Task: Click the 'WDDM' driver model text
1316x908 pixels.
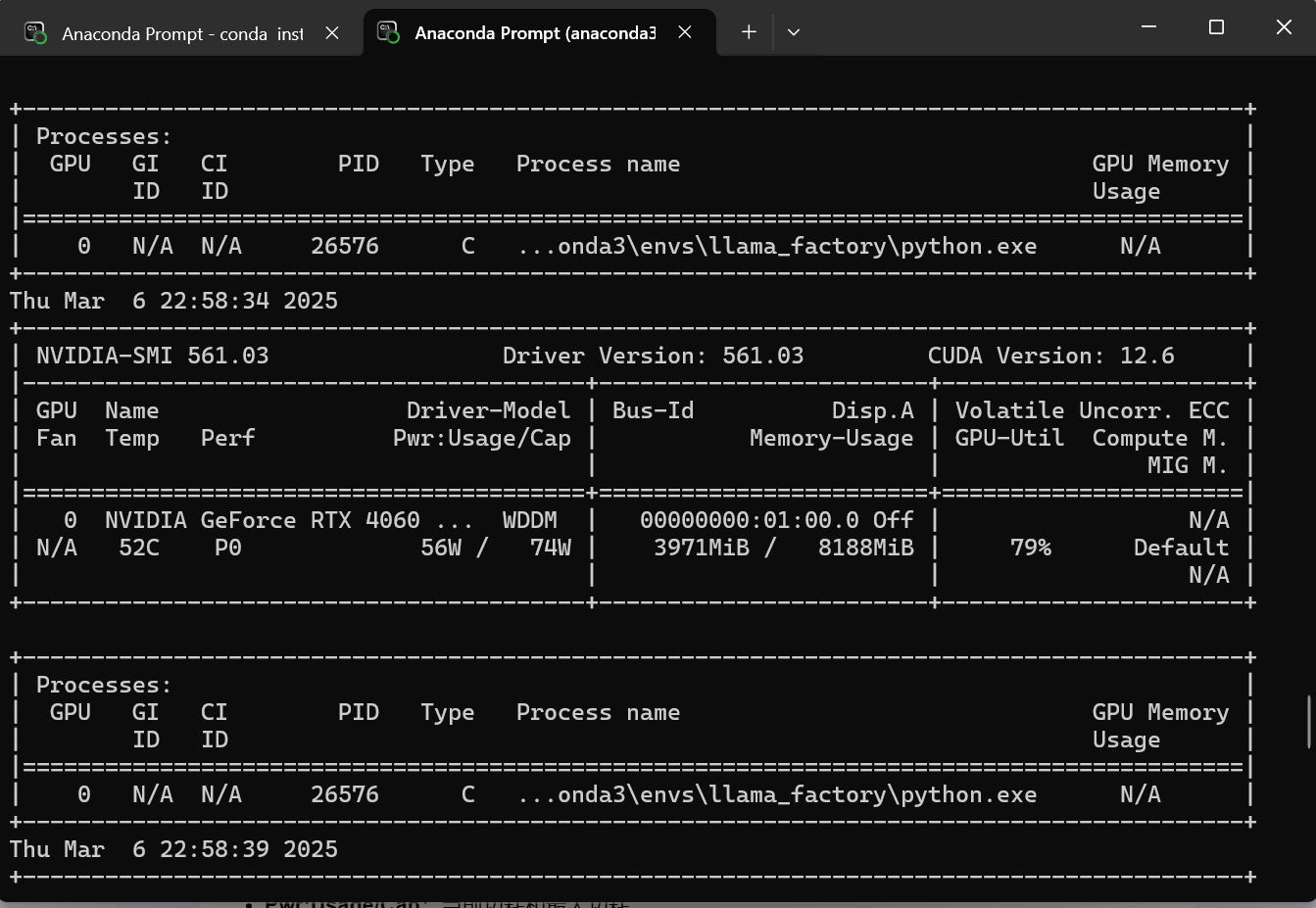Action: [530, 520]
